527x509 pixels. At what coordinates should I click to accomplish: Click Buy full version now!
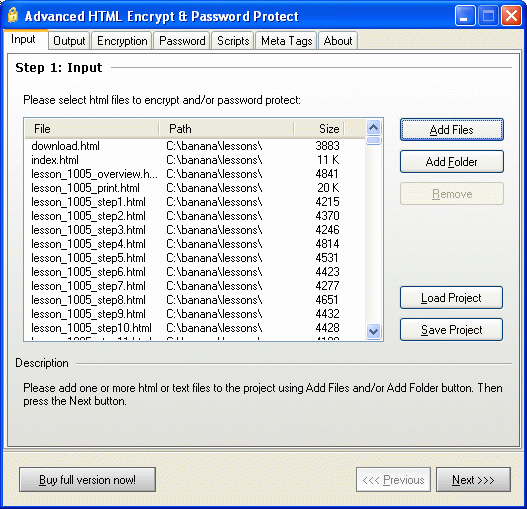pyautogui.click(x=87, y=479)
